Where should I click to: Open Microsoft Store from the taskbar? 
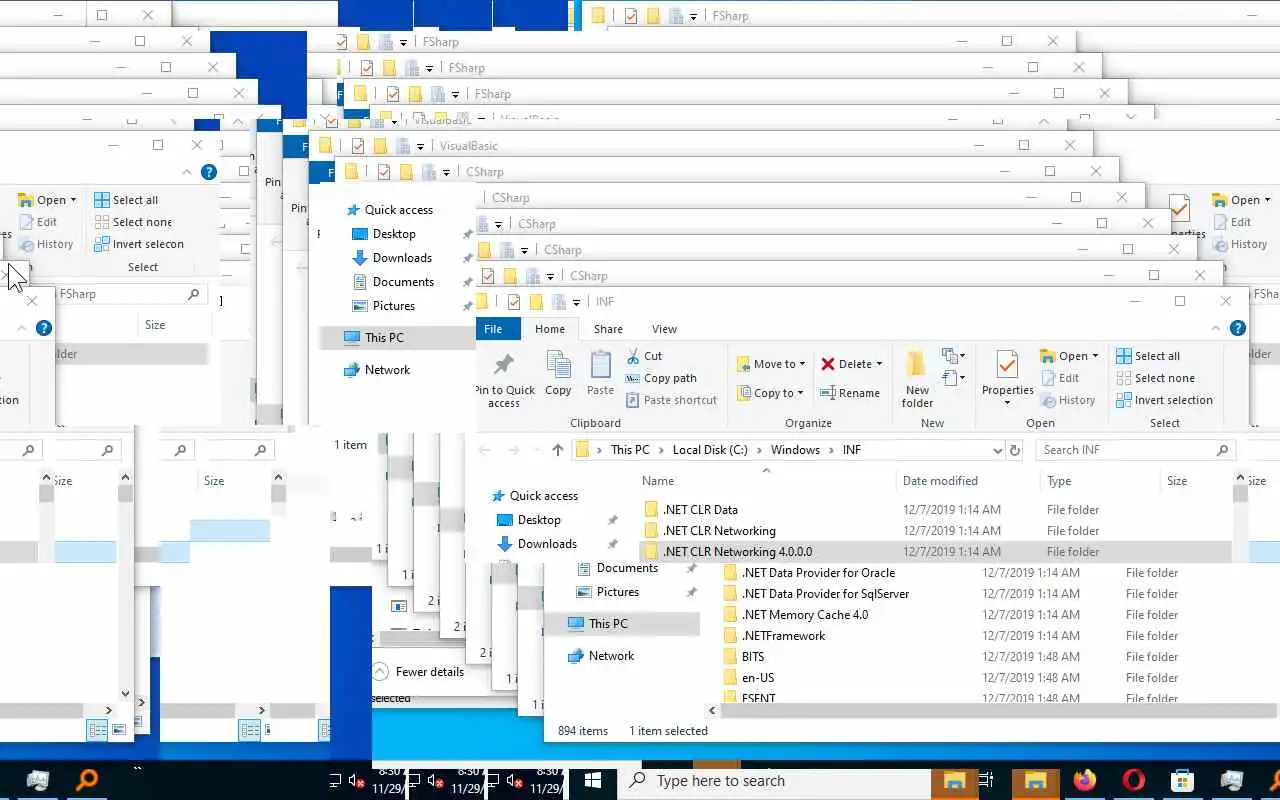(x=1182, y=780)
